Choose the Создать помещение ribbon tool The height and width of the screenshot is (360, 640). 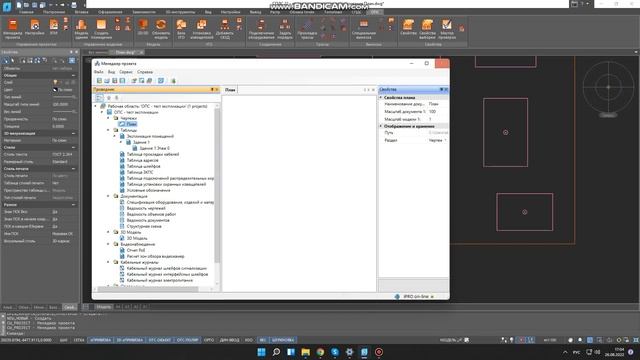point(101,29)
